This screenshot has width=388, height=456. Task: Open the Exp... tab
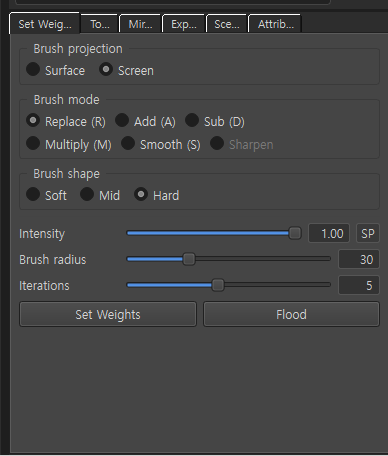(184, 24)
